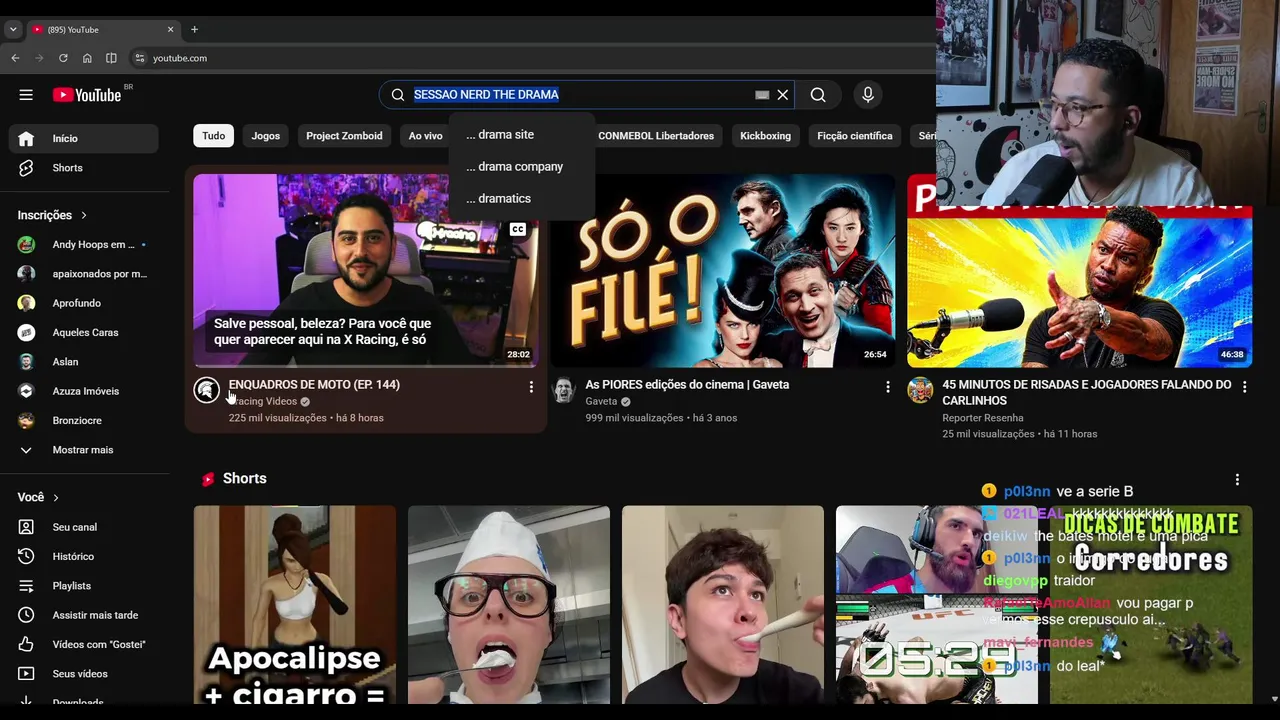Click the browser home icon
Image resolution: width=1280 pixels, height=720 pixels.
coord(87,58)
